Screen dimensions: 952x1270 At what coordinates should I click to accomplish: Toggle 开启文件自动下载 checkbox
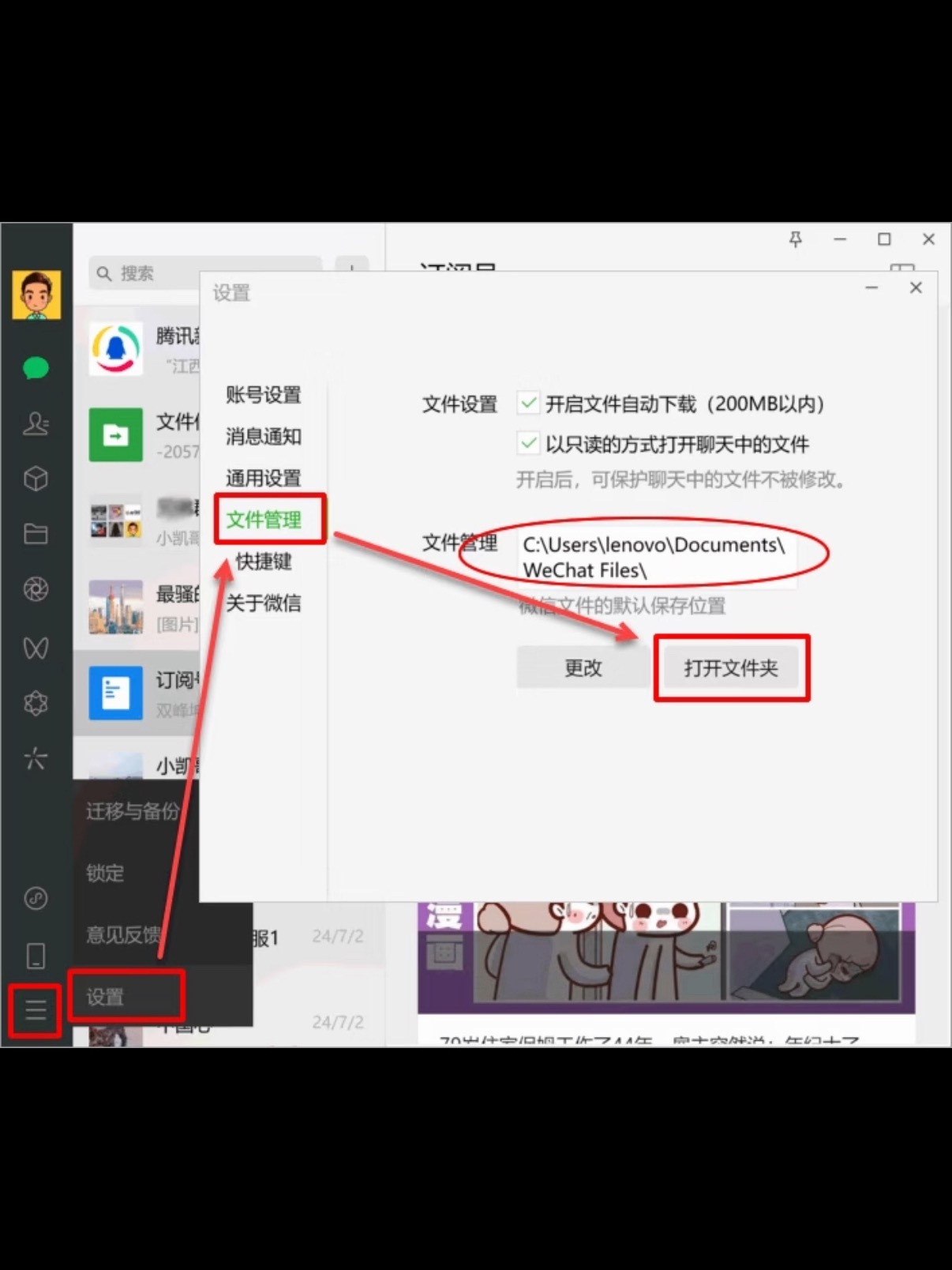pos(528,404)
